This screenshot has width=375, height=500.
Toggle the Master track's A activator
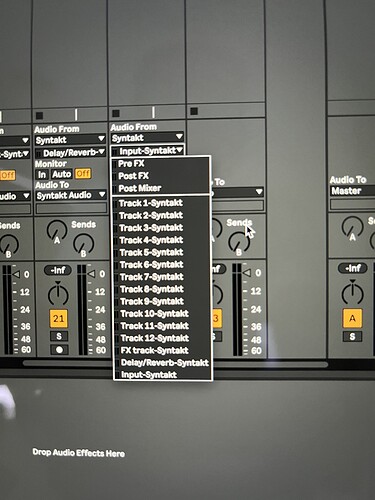click(x=352, y=318)
